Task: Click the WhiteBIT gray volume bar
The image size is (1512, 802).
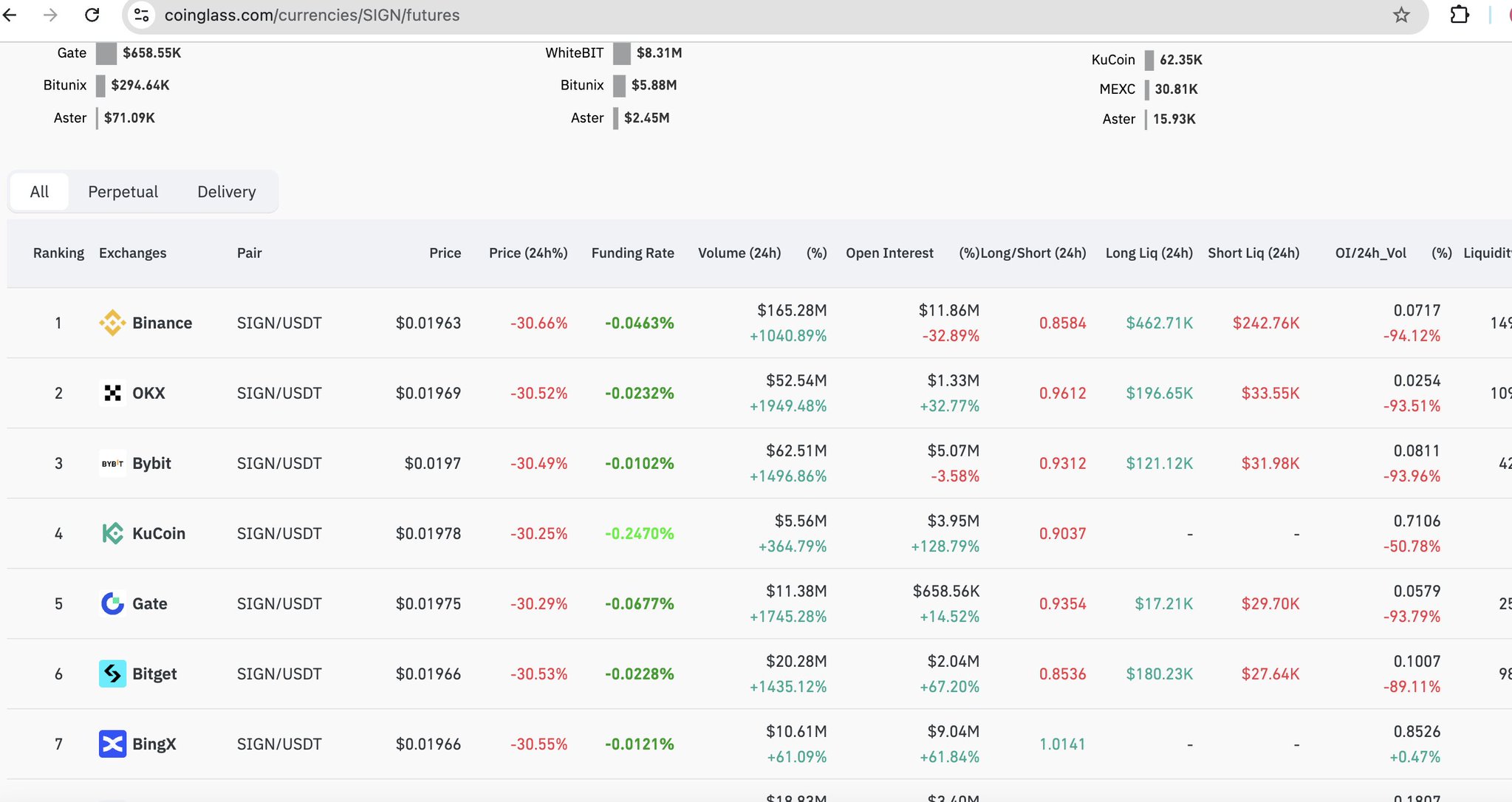Action: [622, 53]
